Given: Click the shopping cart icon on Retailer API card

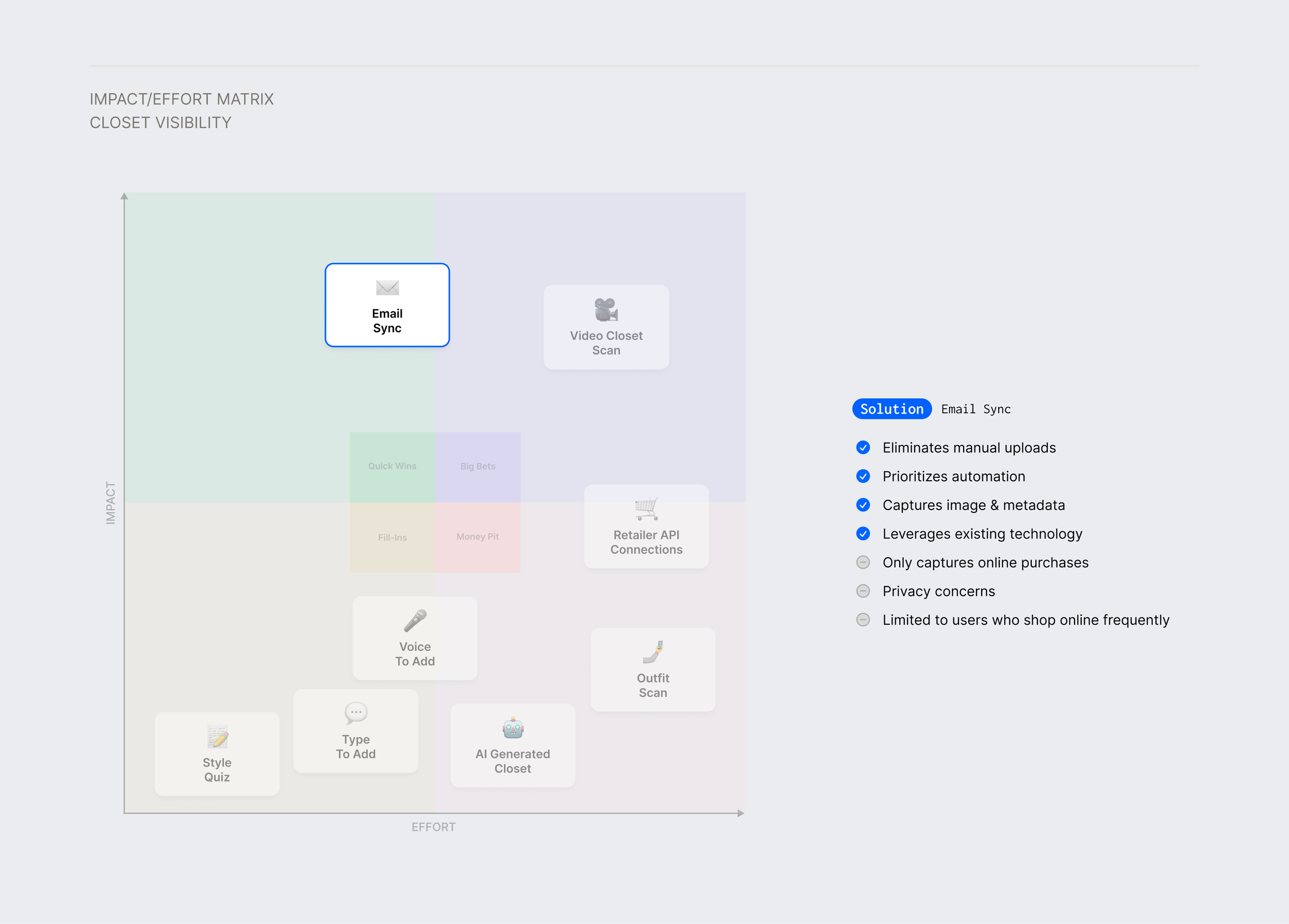Looking at the screenshot, I should (646, 509).
